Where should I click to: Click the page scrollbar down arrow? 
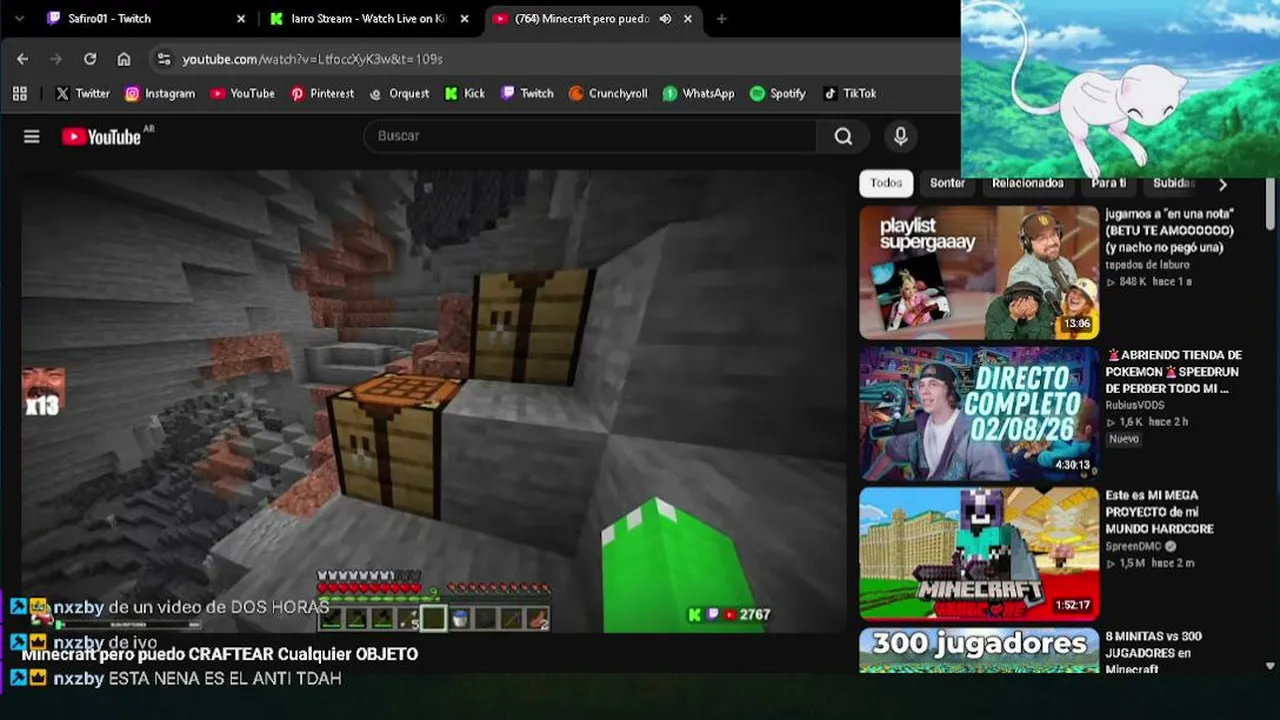[1271, 665]
